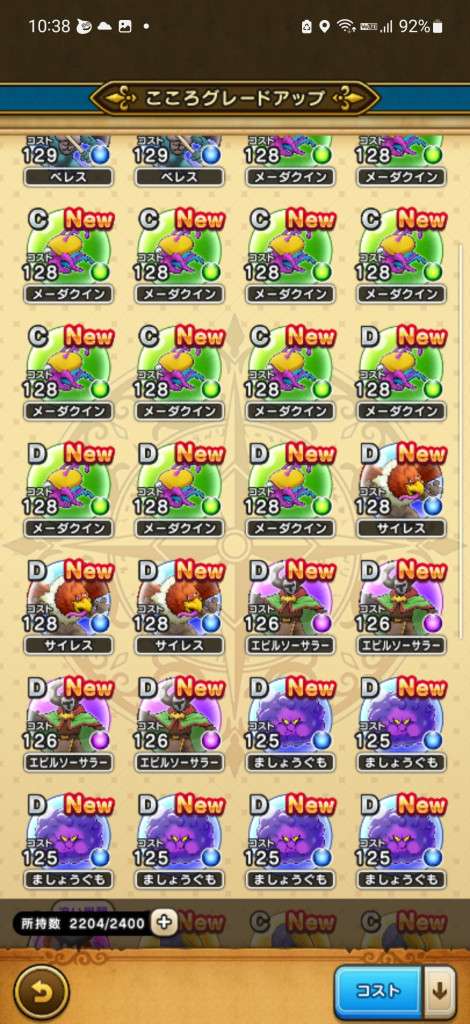Select D-rank メーダクイン beside three C-rank ones
The image size is (470, 1024).
401,372
